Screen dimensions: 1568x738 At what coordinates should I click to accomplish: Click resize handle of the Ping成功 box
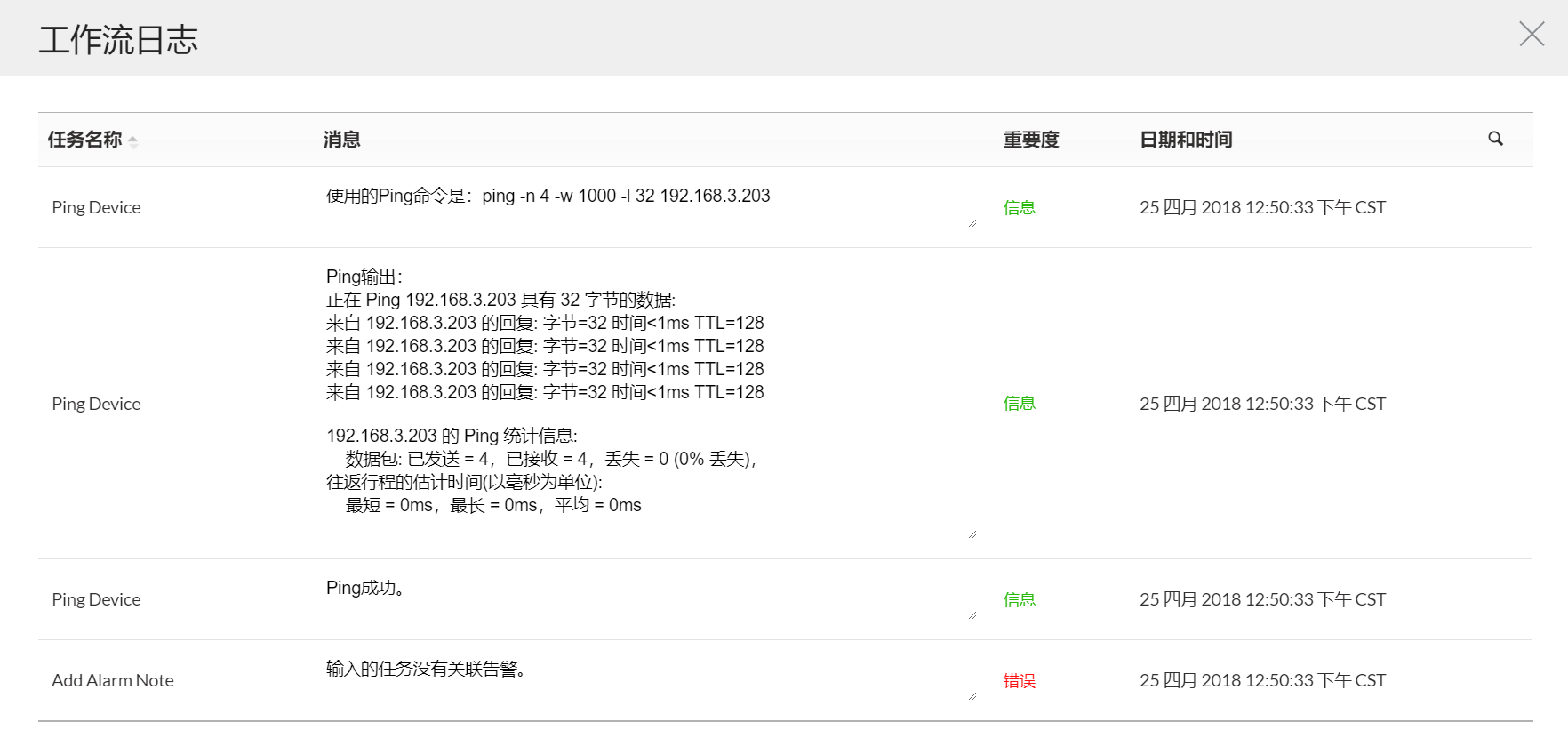click(x=972, y=615)
